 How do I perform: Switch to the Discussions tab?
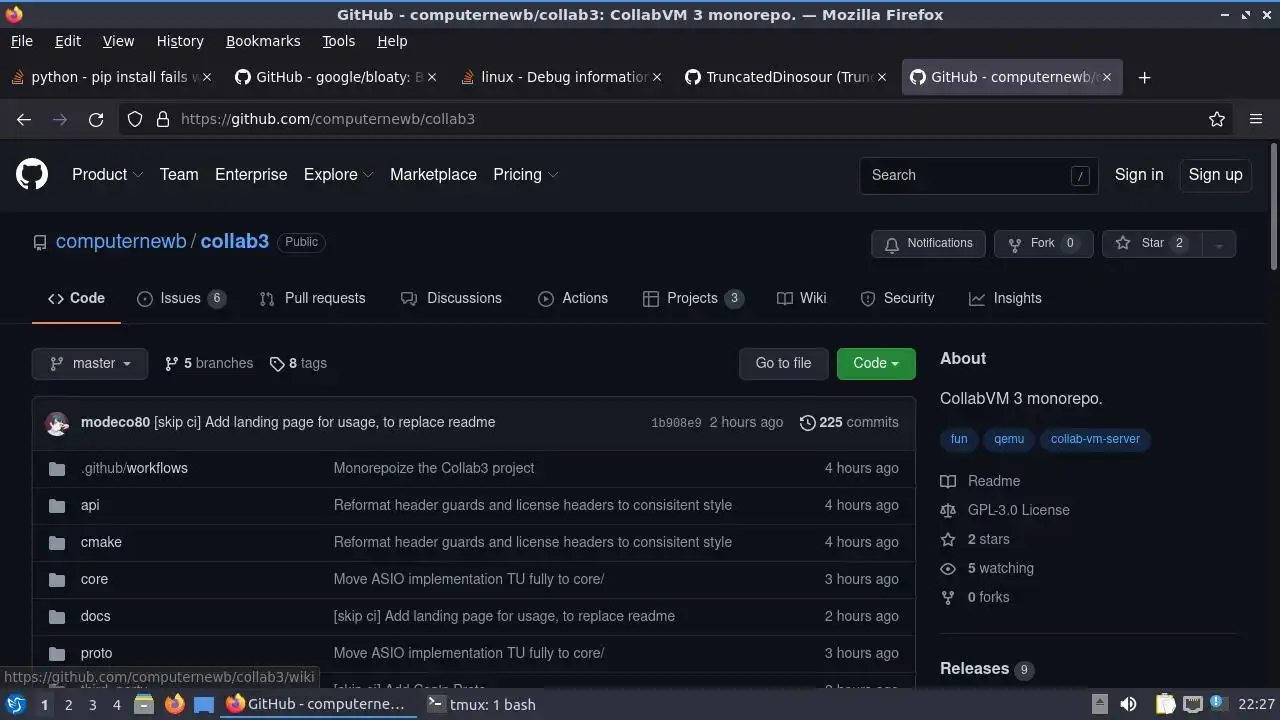(x=451, y=298)
